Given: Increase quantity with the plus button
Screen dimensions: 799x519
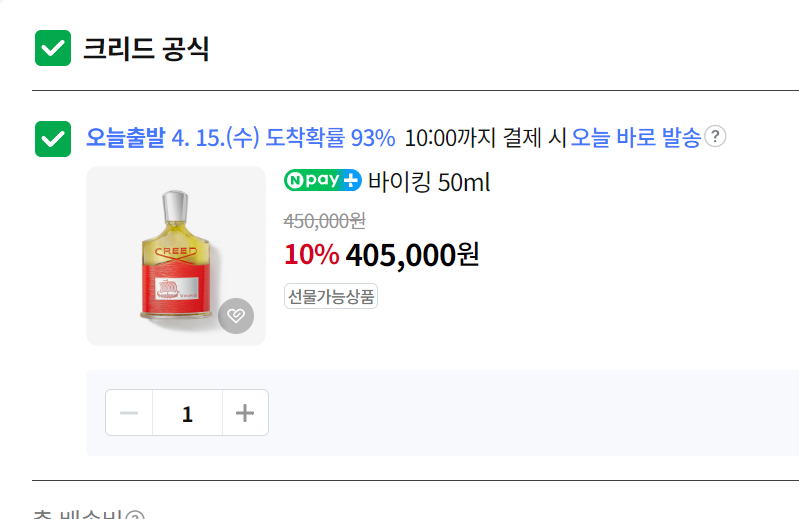Looking at the screenshot, I should click(245, 413).
